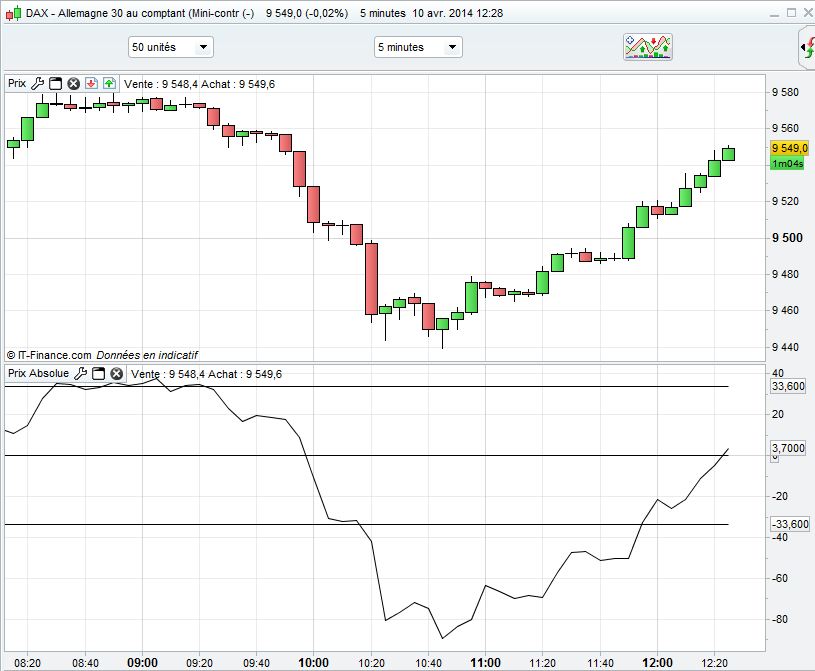The height and width of the screenshot is (671, 815).
Task: Remove the Prix panel with X icon
Action: click(x=74, y=83)
